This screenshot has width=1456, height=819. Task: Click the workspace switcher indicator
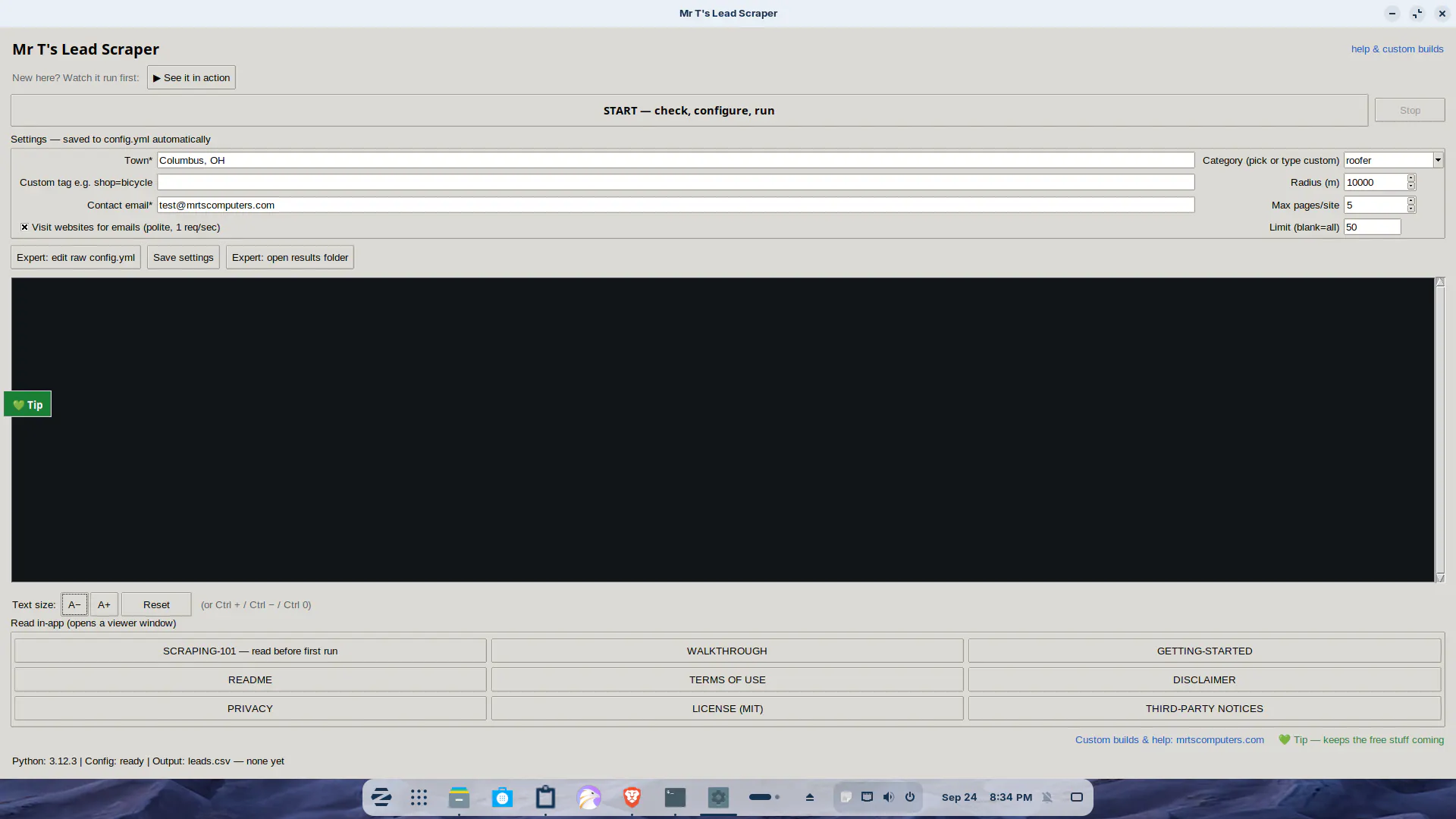coord(764,797)
